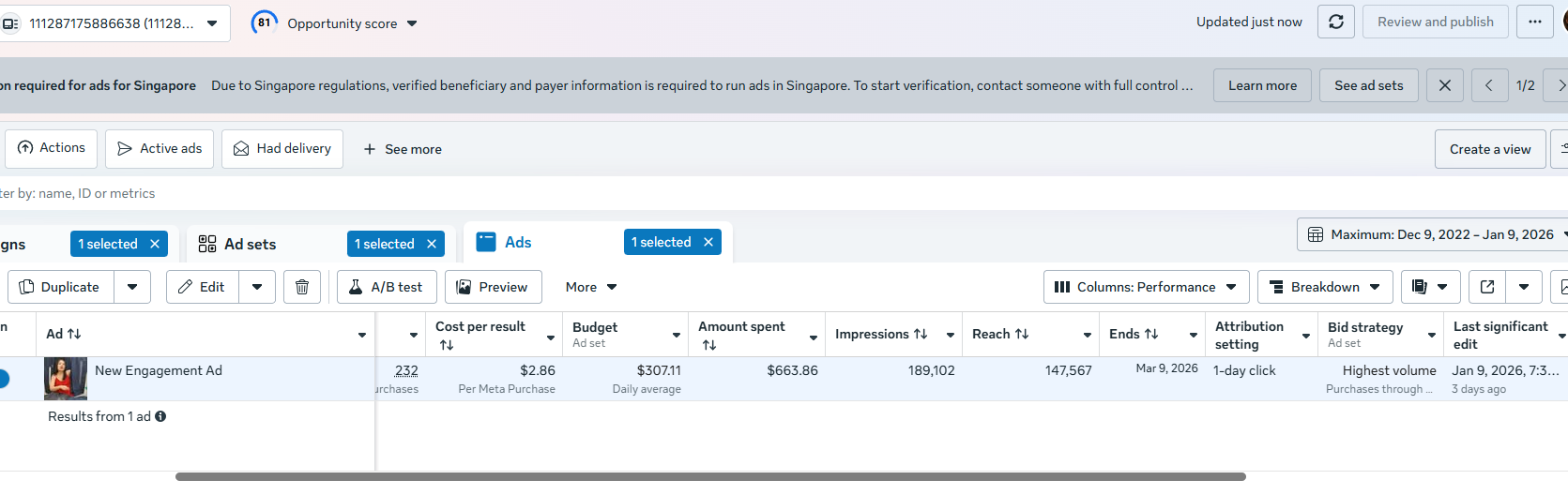Click the Create a view button
The width and height of the screenshot is (1568, 495).
[1489, 149]
